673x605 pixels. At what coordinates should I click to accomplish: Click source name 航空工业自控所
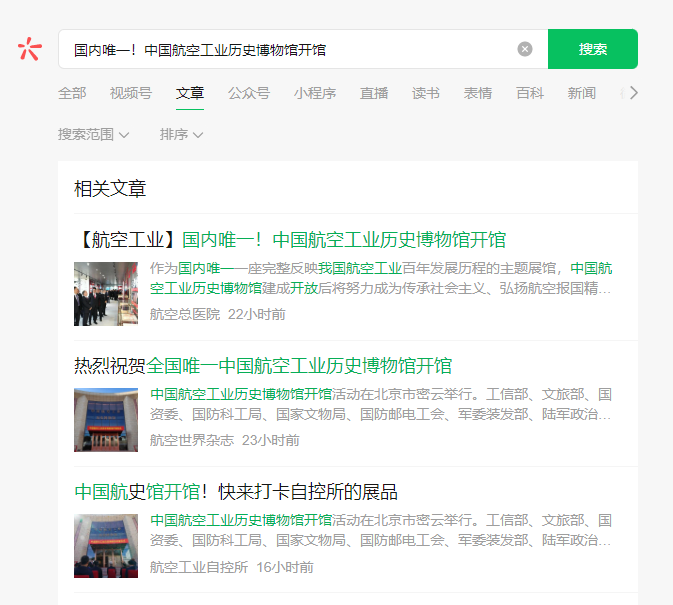(x=199, y=567)
